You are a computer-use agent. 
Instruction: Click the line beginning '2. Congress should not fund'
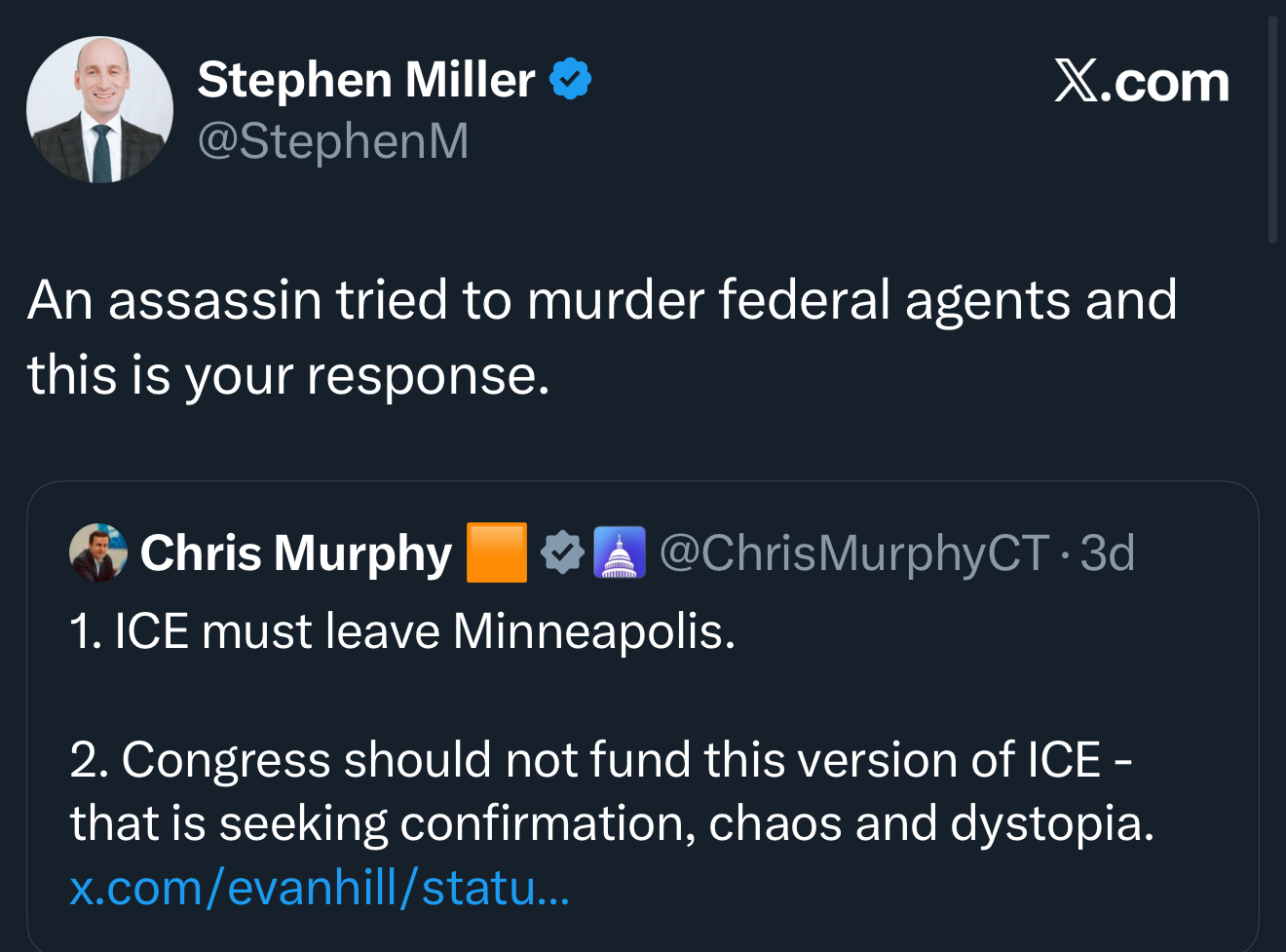pyautogui.click(x=600, y=760)
